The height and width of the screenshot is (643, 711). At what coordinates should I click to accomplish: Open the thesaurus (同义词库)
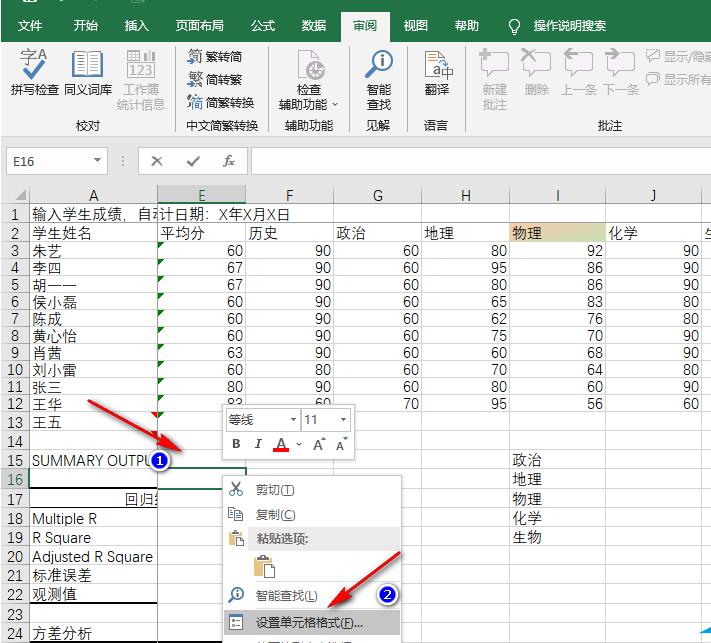[88, 72]
